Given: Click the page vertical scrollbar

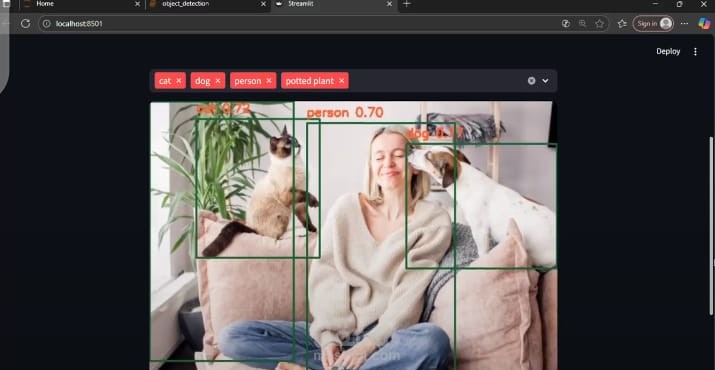Looking at the screenshot, I should click(x=711, y=225).
